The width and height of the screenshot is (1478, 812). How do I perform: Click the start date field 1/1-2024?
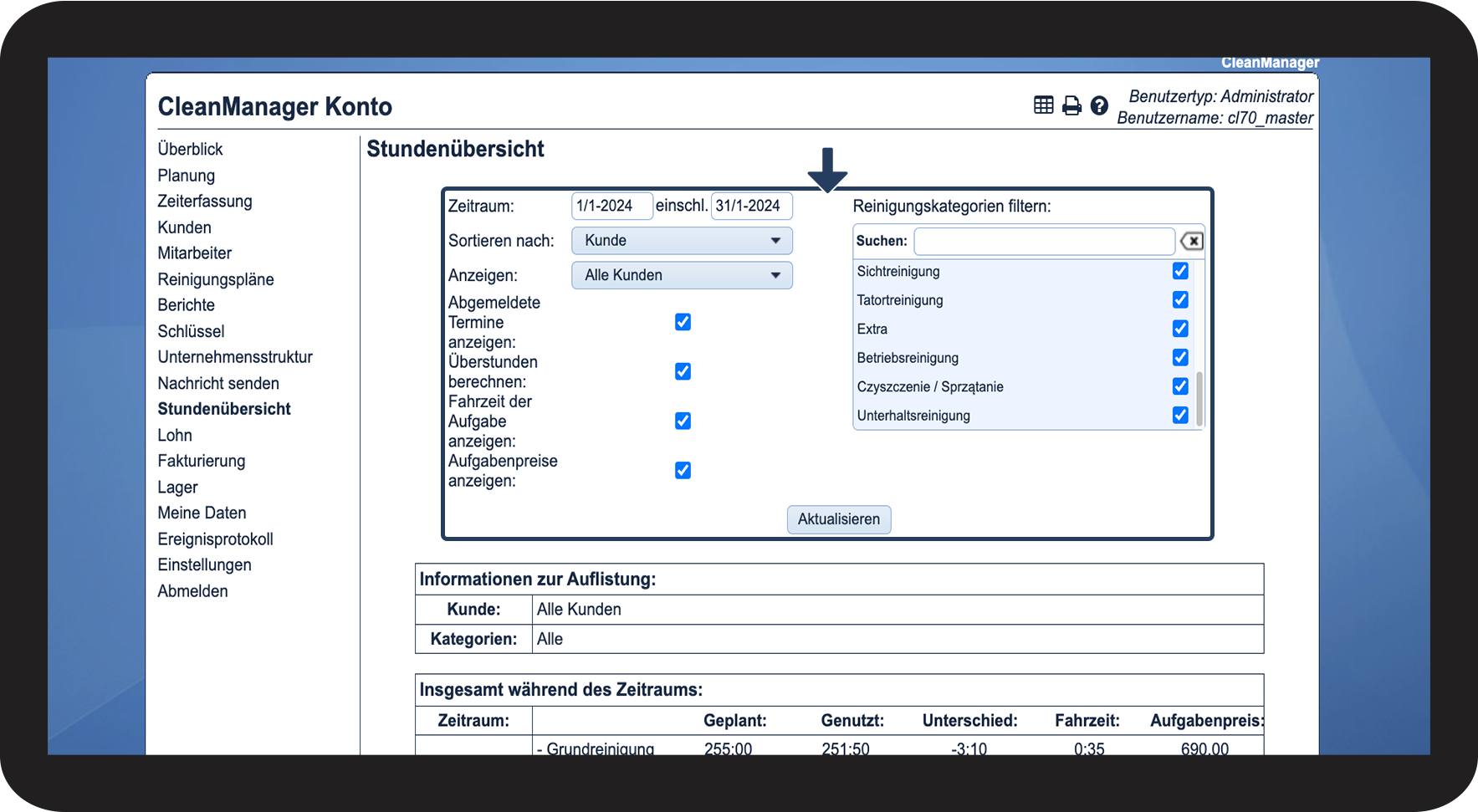pos(611,206)
